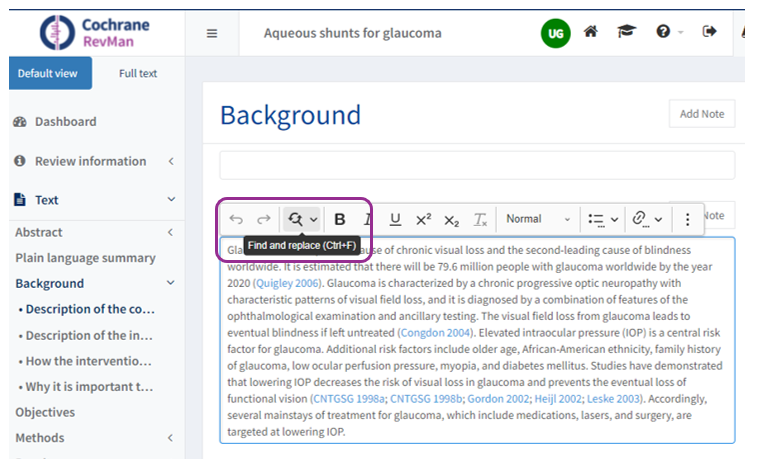The height and width of the screenshot is (469, 778).
Task: Open the Find and replace tool
Action: tap(296, 219)
